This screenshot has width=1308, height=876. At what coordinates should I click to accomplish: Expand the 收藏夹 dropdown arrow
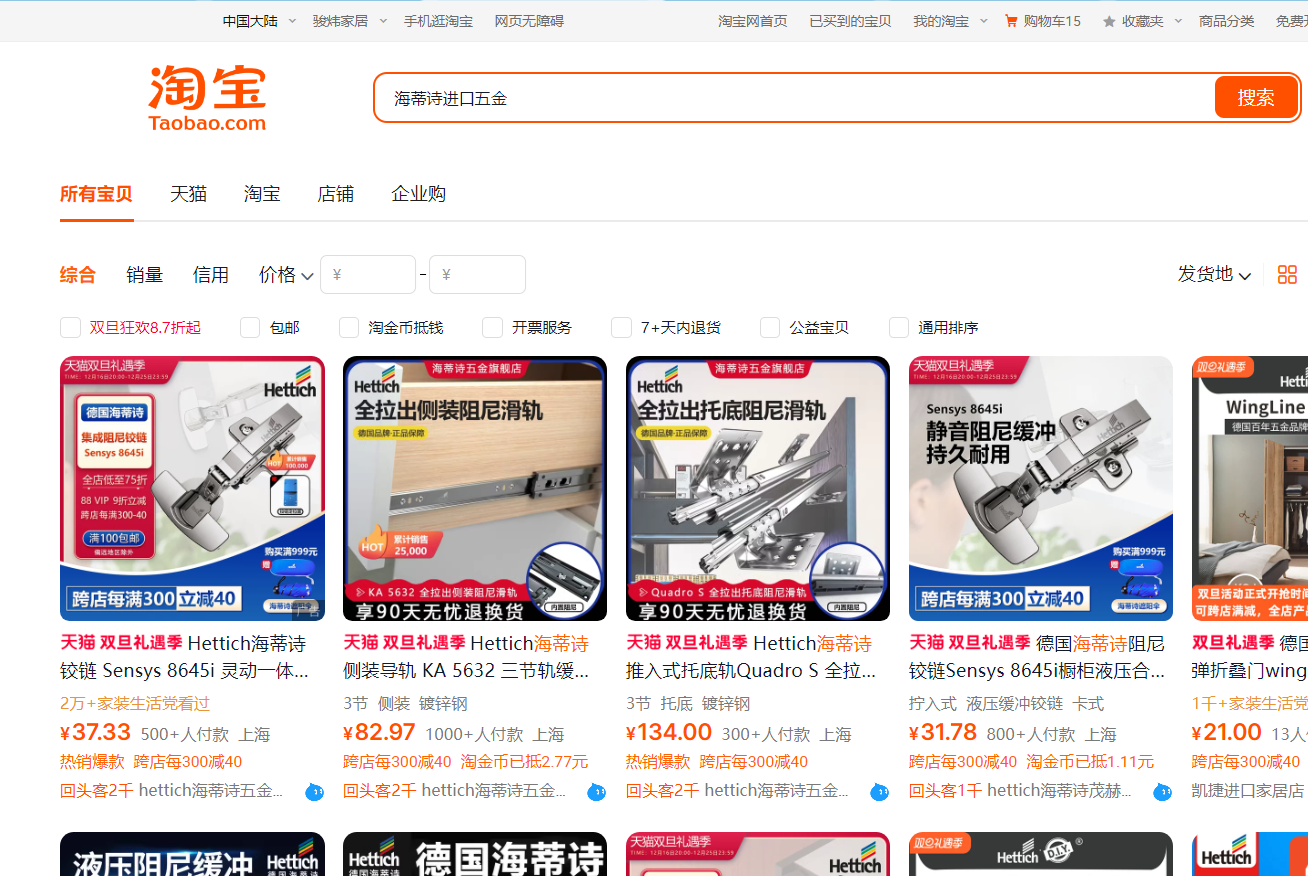1178,21
